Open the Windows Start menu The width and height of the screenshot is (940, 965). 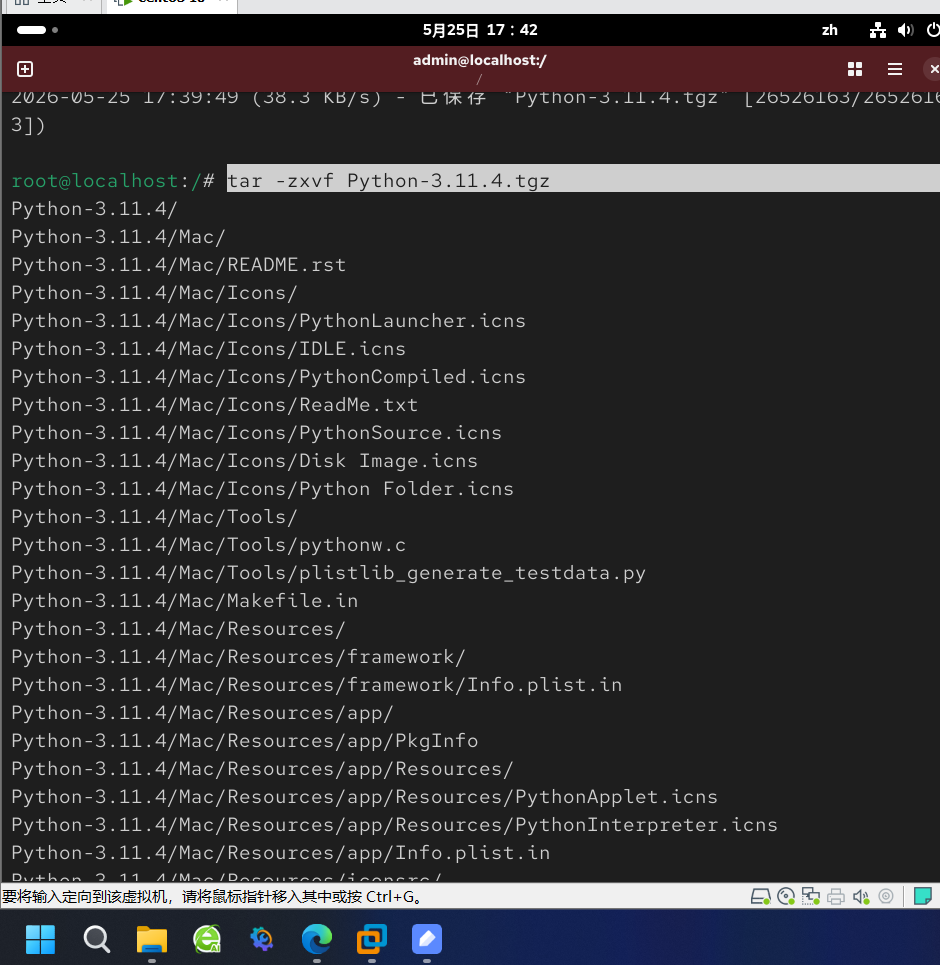[41, 939]
